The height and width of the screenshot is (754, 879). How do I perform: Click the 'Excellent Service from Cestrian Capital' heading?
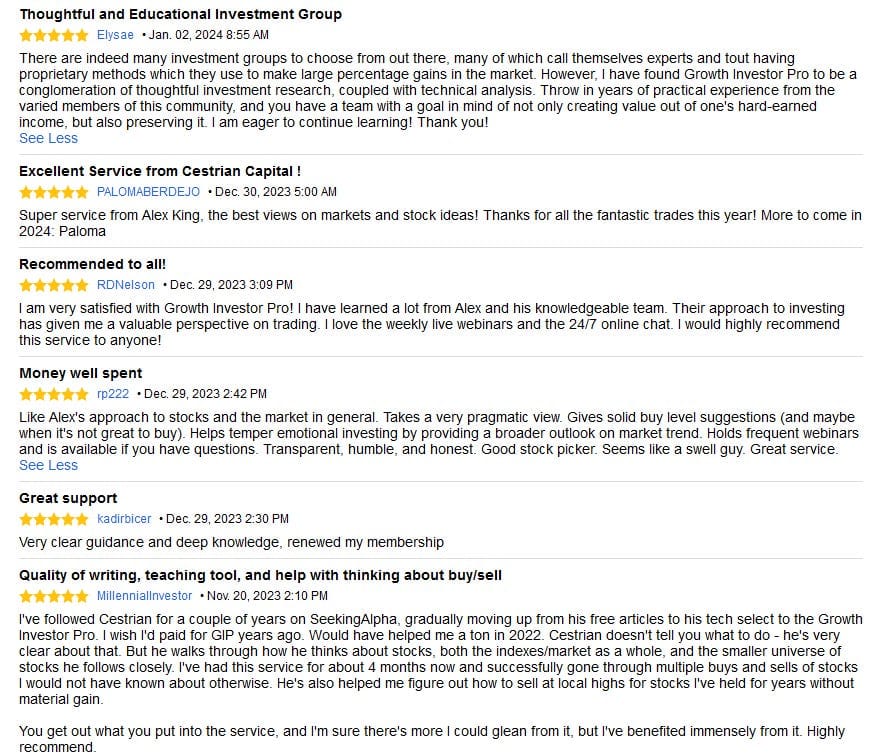coord(160,171)
